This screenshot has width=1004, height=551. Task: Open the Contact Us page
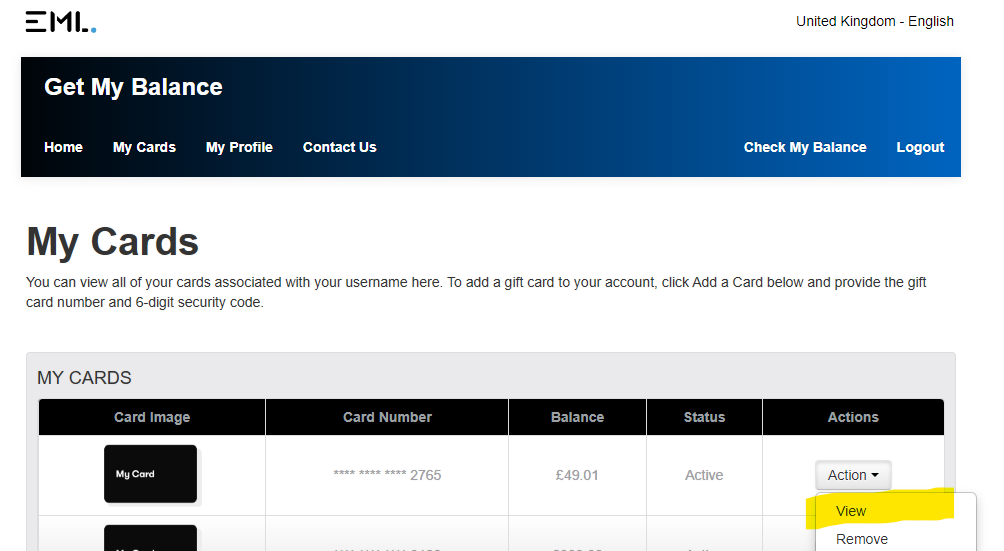click(x=339, y=147)
